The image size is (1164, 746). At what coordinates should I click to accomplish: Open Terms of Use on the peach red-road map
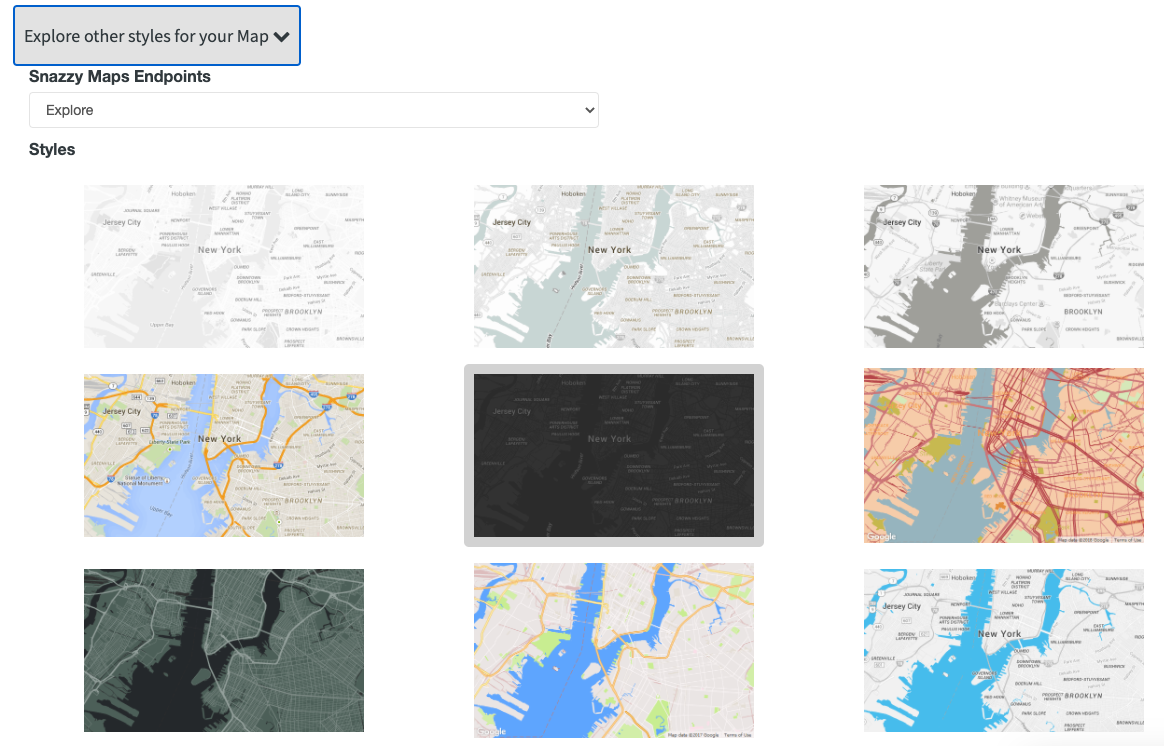tap(1127, 539)
